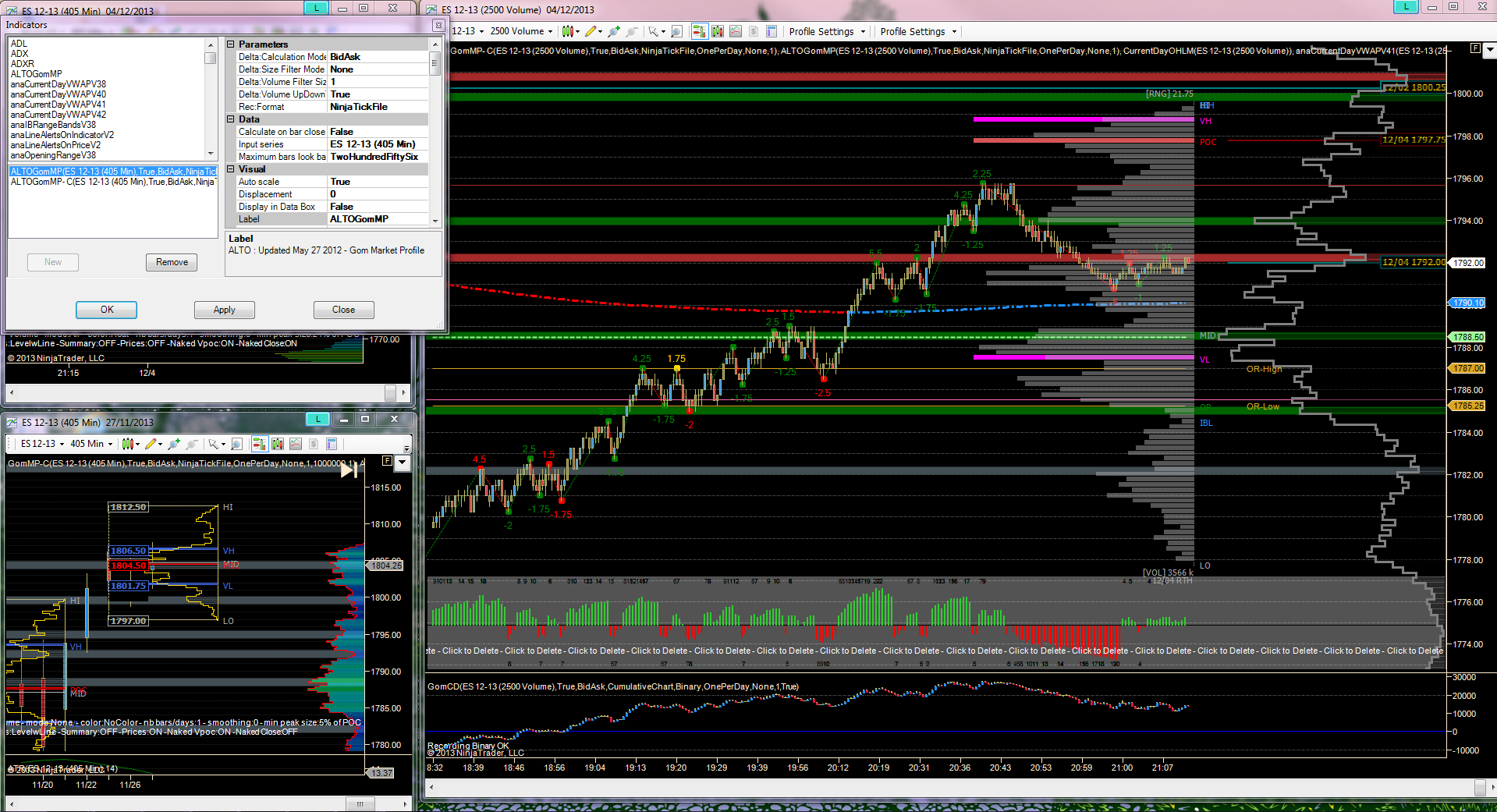The image size is (1497, 812).
Task: Open Data Series from 2500 Volume chart toolbar
Action: pos(718,31)
